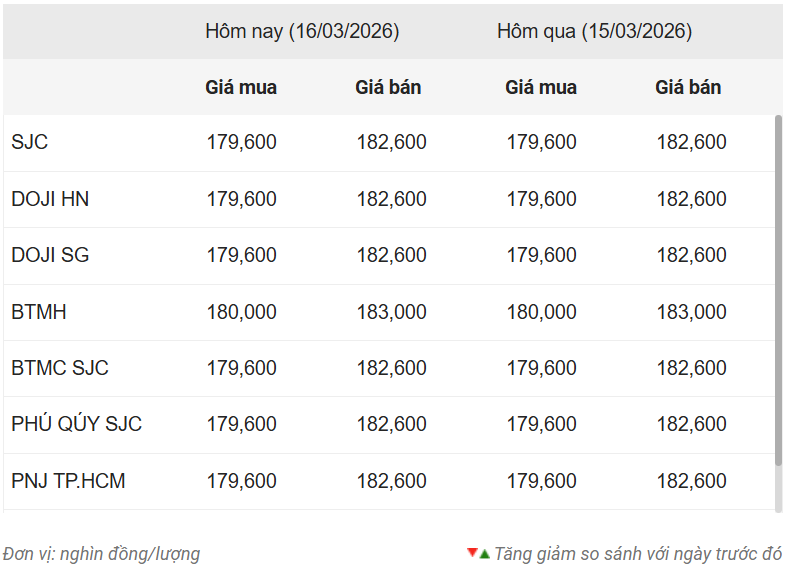This screenshot has width=789, height=566.
Task: Click the Đơn vị: nghìn đồng/lượng note
Action: pyautogui.click(x=101, y=554)
